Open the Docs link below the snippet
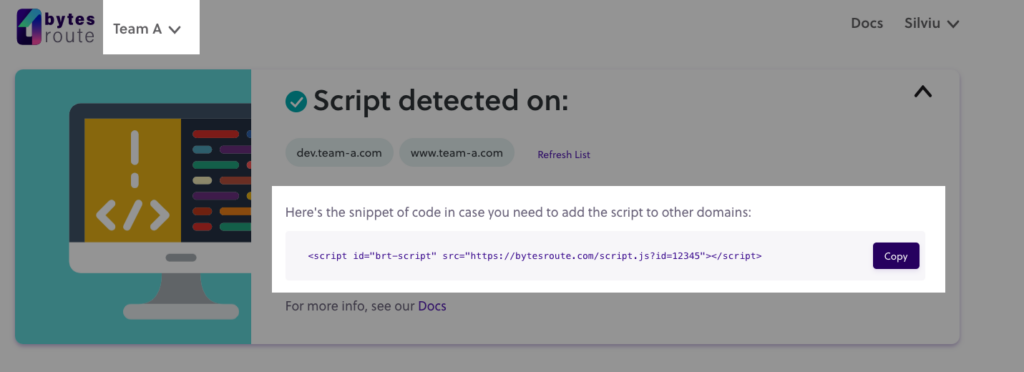 (x=432, y=305)
